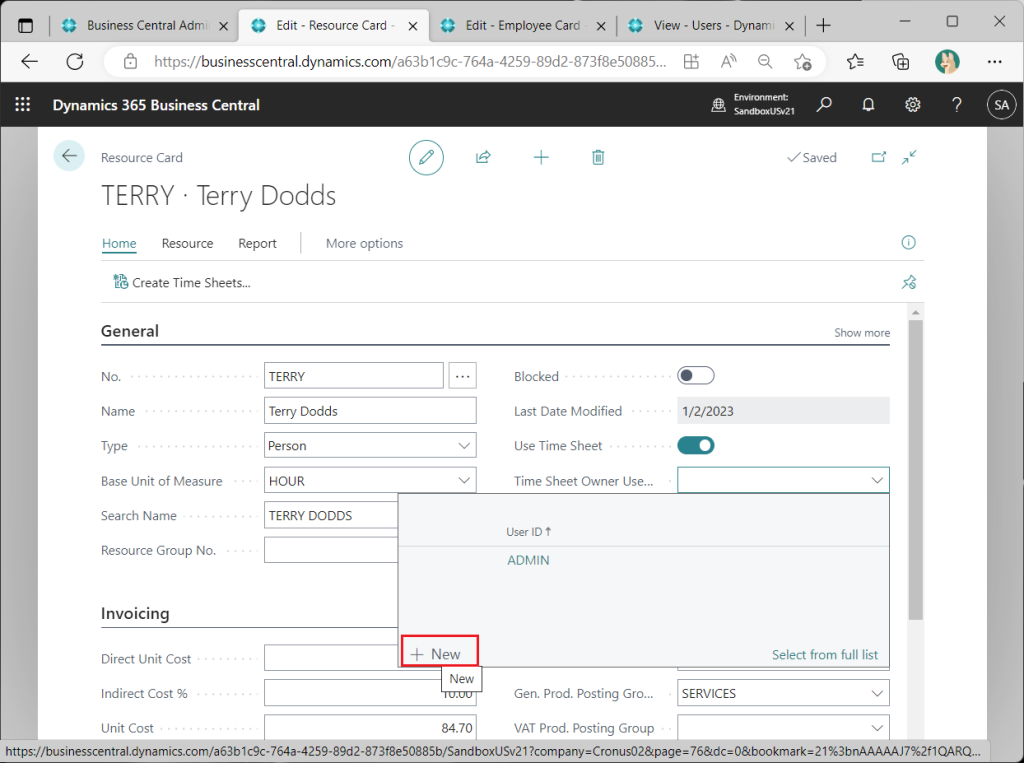This screenshot has height=763, width=1024.
Task: Open the browser Collections icon
Action: [x=901, y=62]
